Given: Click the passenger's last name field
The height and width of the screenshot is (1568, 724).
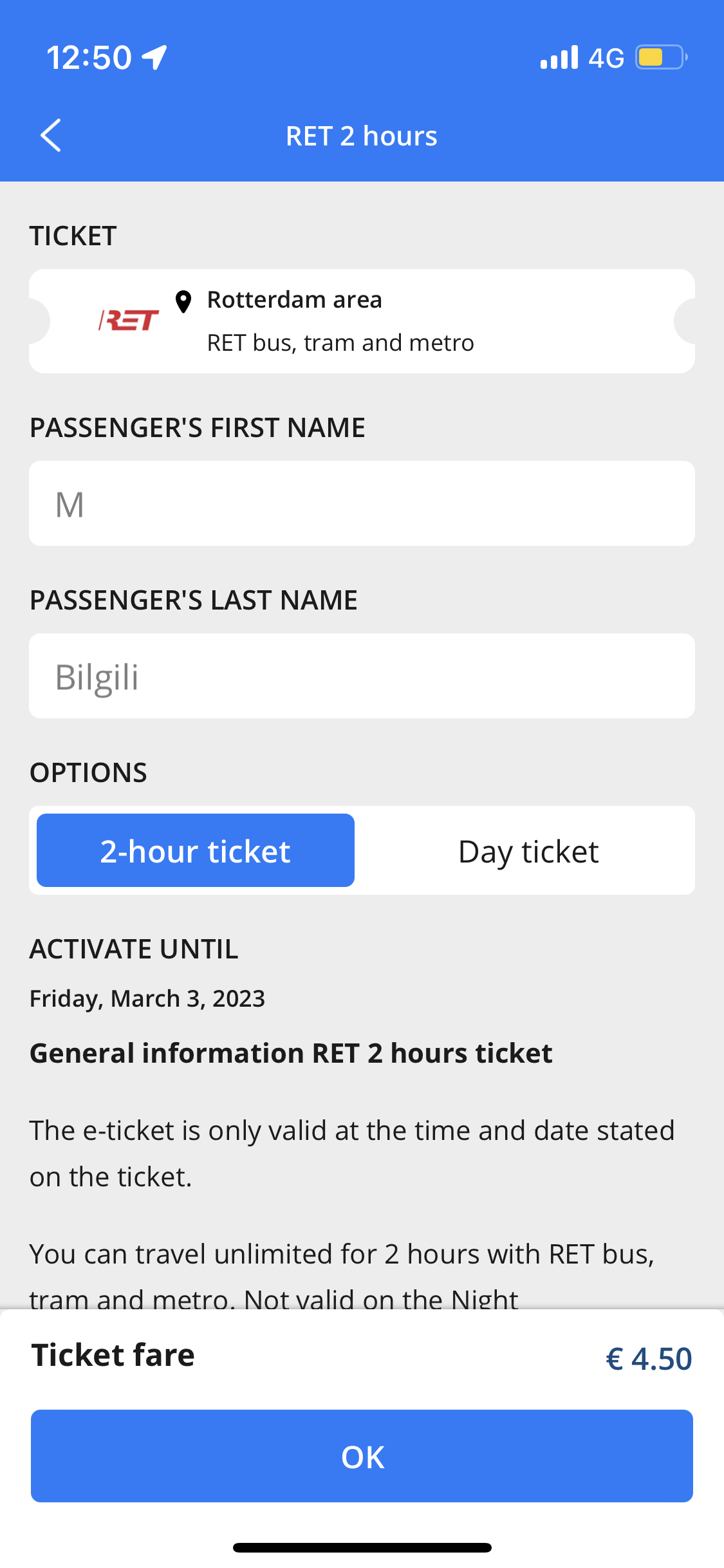Looking at the screenshot, I should 362,676.
